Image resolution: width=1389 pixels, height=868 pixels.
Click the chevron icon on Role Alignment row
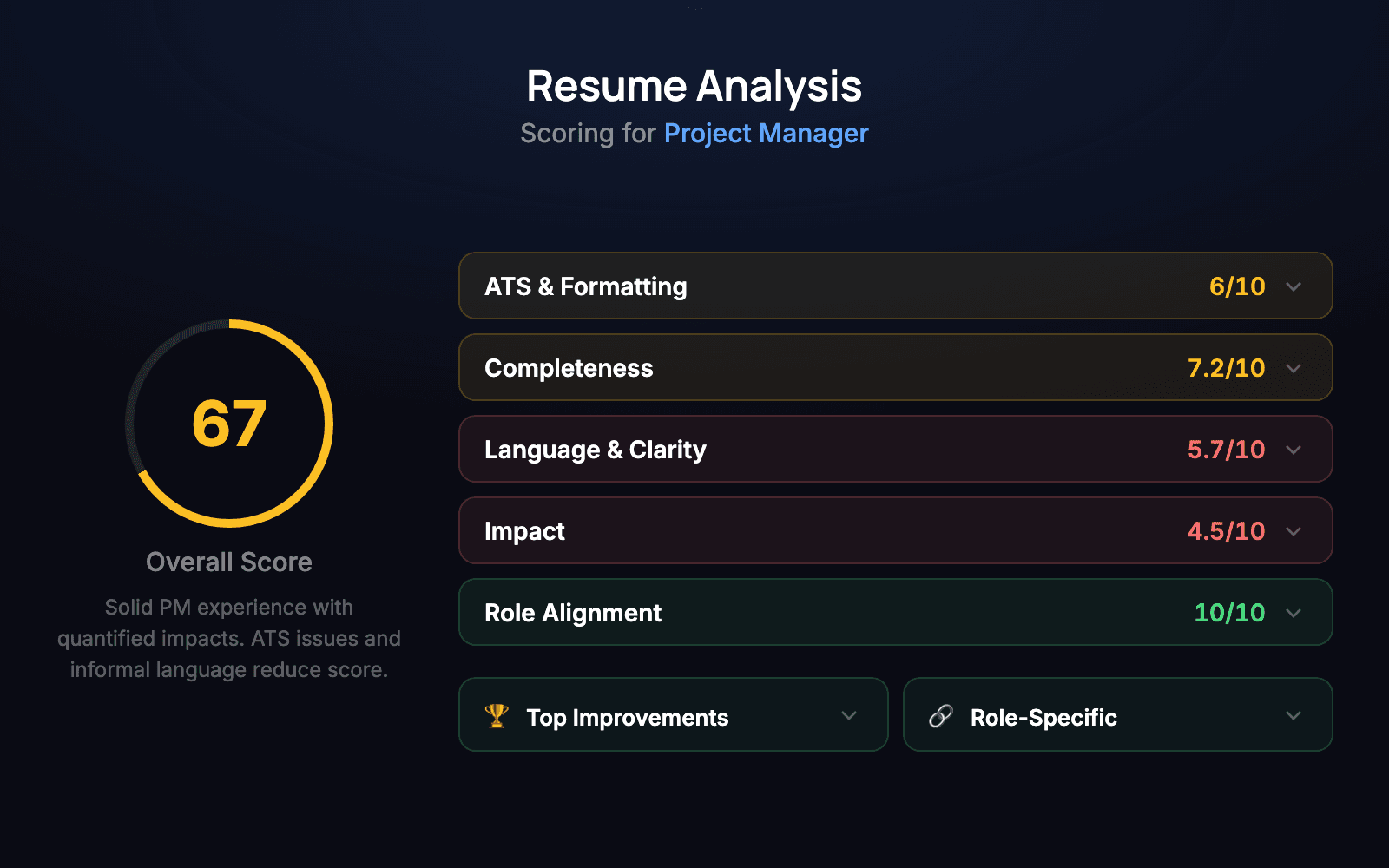pyautogui.click(x=1294, y=612)
